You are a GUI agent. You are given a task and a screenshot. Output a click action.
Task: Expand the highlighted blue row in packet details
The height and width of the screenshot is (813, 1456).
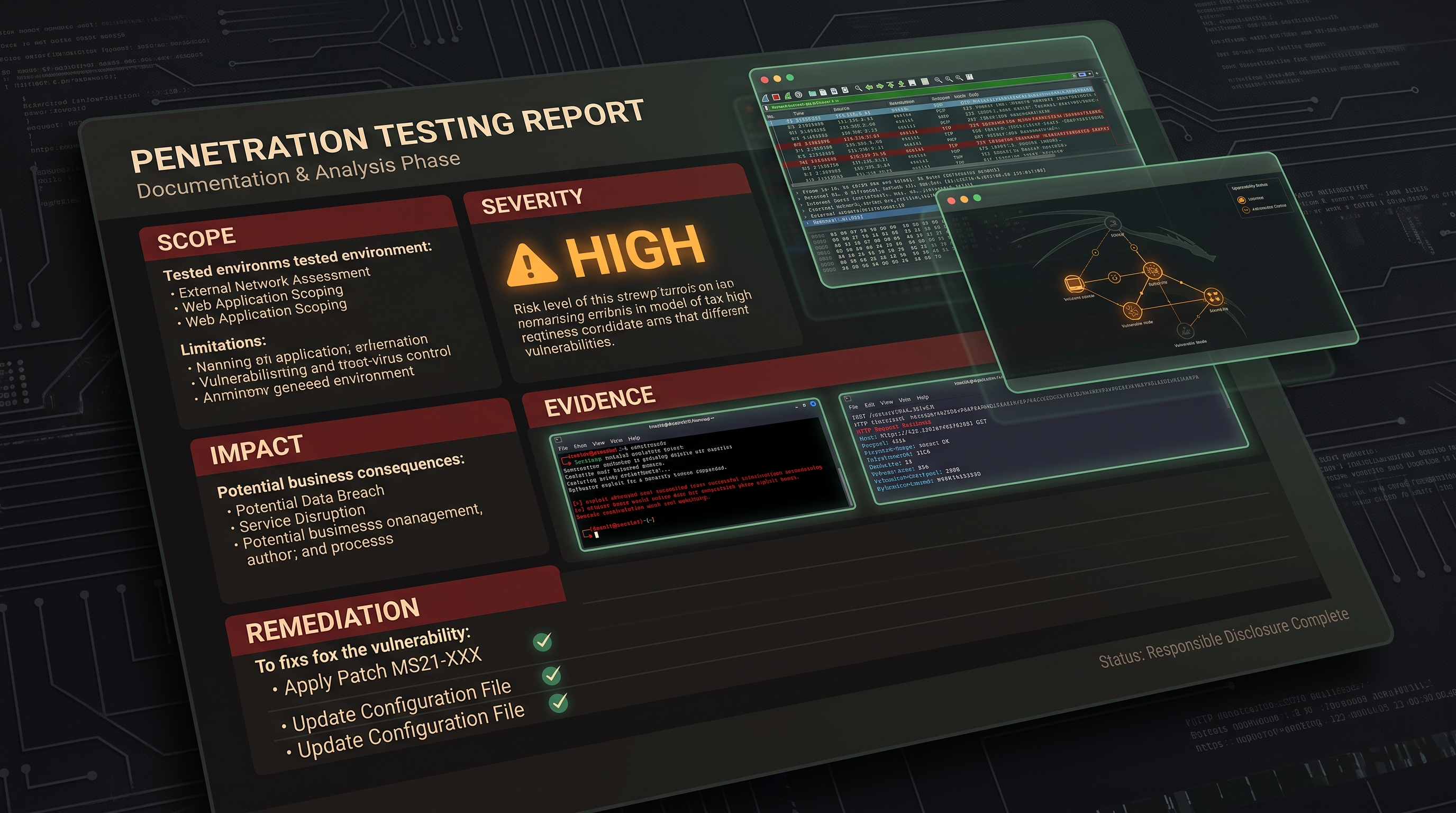[x=808, y=223]
